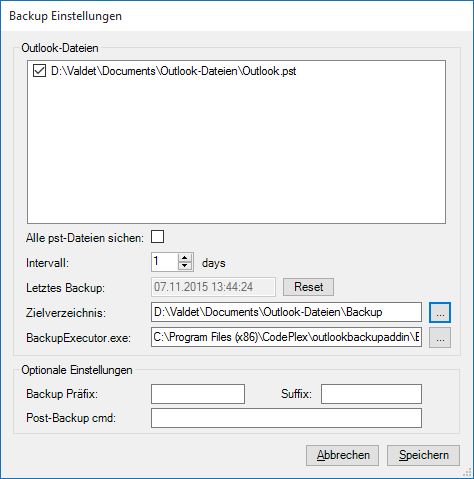Enable 'Alle pst-Dateien sichen' checkbox
Image resolution: width=474 pixels, height=479 pixels.
pyautogui.click(x=157, y=237)
